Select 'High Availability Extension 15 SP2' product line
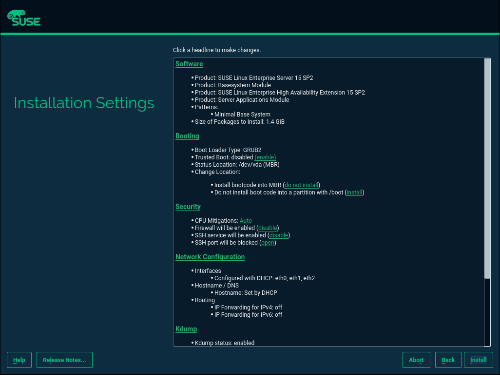The width and height of the screenshot is (500, 375). click(280, 92)
